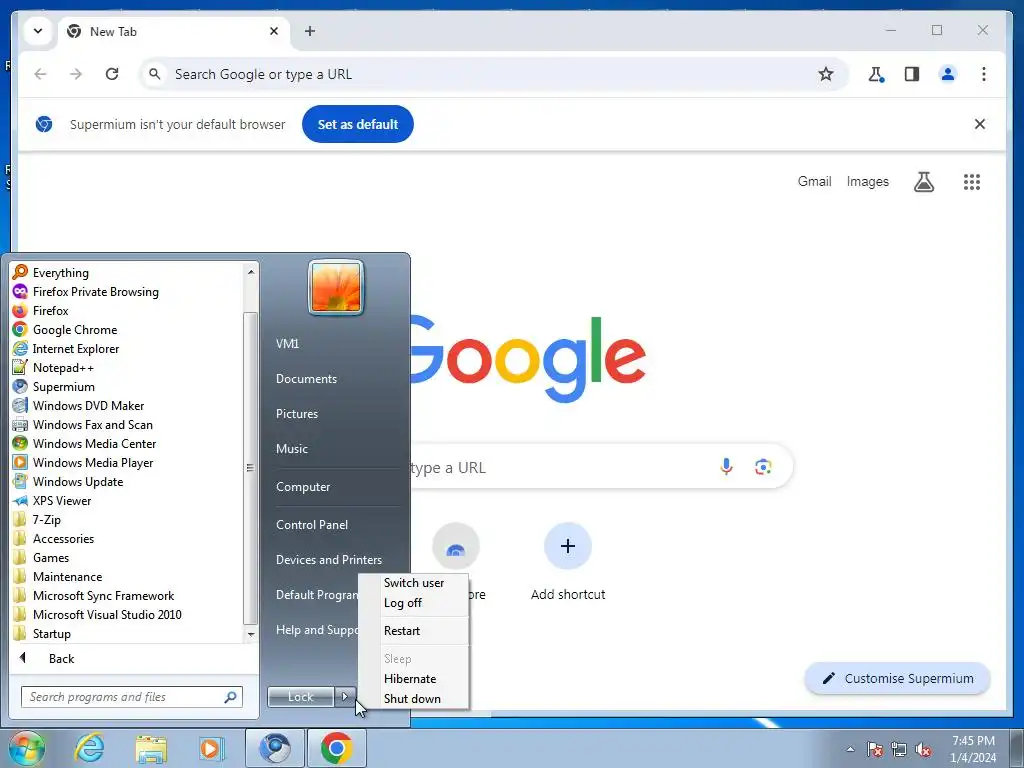This screenshot has height=768, width=1024.
Task: Click Set as default button
Action: tap(358, 124)
